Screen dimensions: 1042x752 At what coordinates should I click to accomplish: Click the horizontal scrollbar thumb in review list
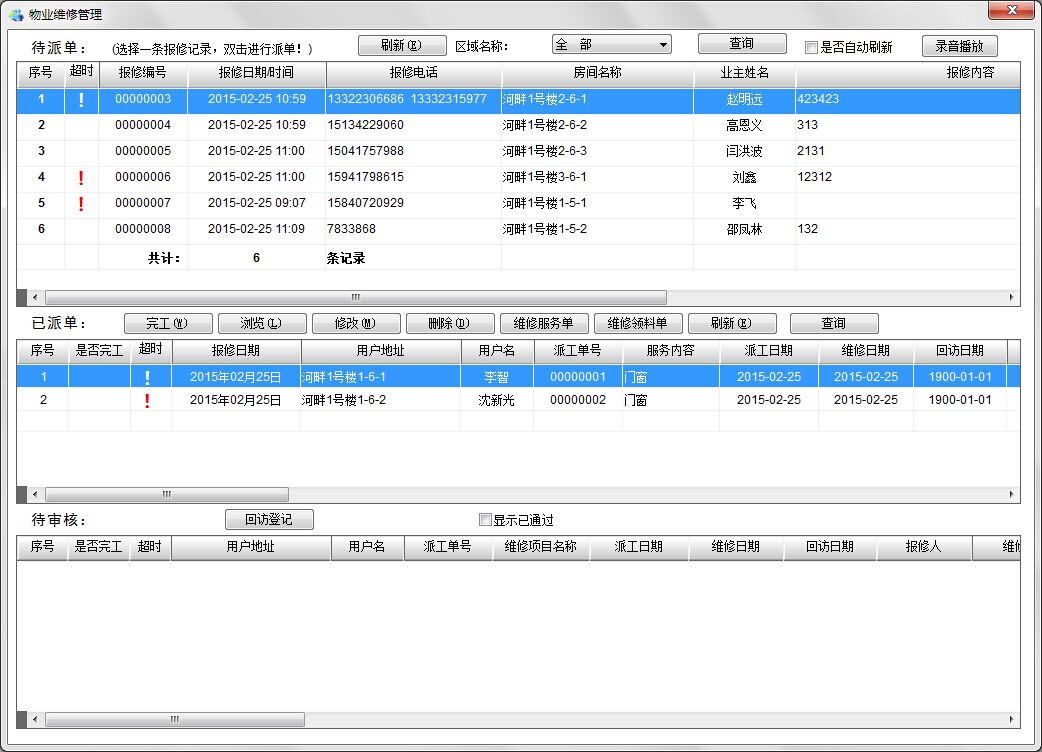tap(175, 719)
